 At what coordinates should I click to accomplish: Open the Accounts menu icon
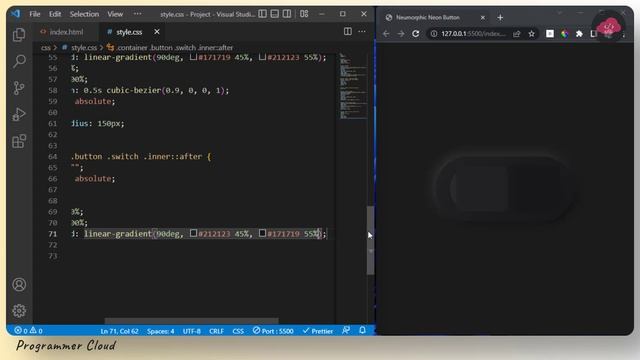coord(19,284)
